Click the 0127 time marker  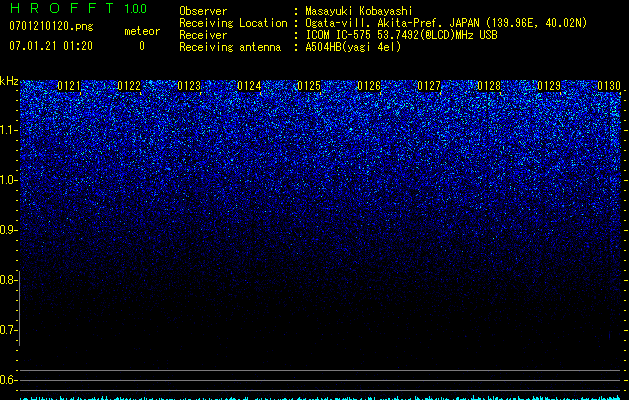[429, 86]
